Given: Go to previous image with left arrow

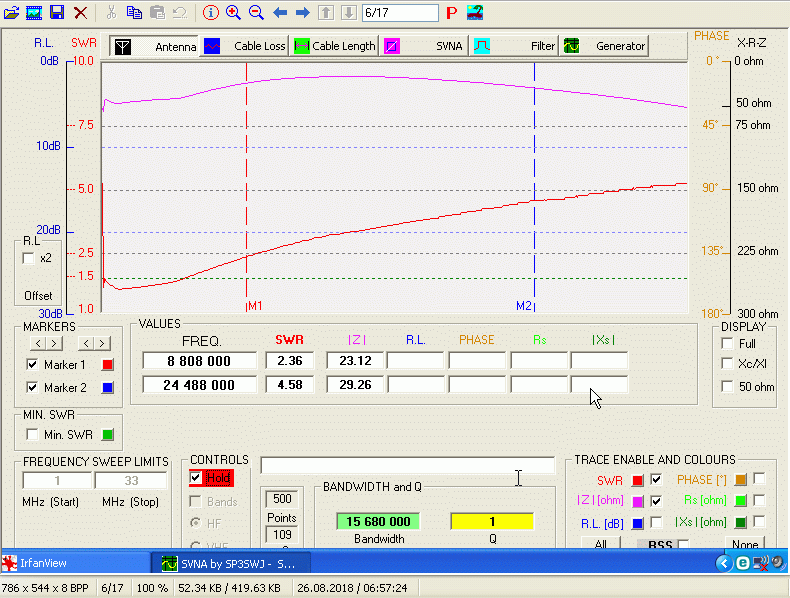Looking at the screenshot, I should coord(280,12).
